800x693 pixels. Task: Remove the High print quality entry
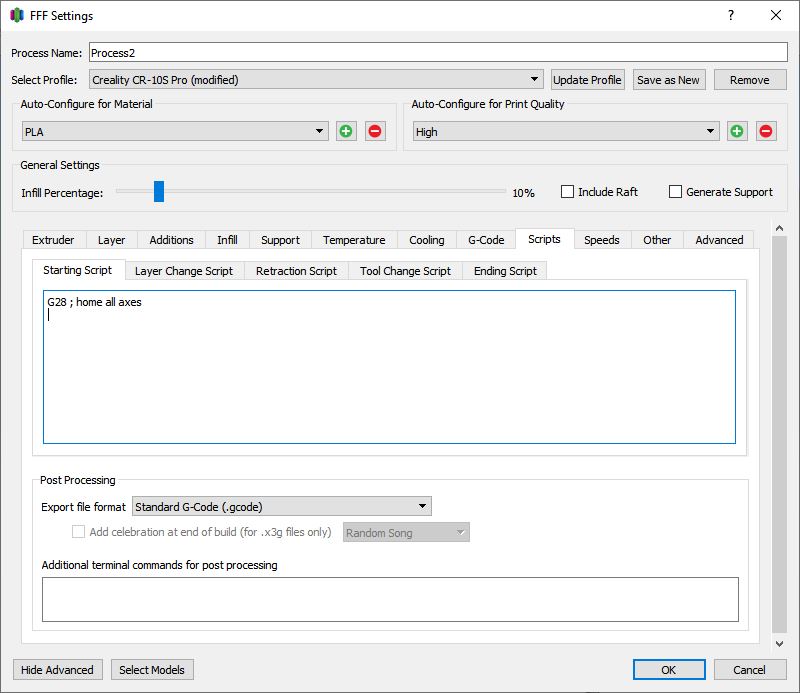[766, 131]
